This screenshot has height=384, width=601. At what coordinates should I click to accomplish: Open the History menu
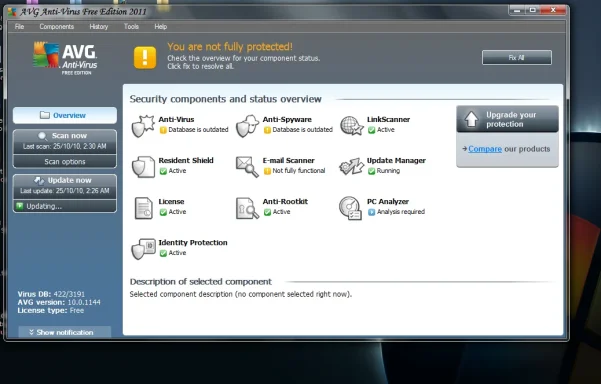[99, 26]
